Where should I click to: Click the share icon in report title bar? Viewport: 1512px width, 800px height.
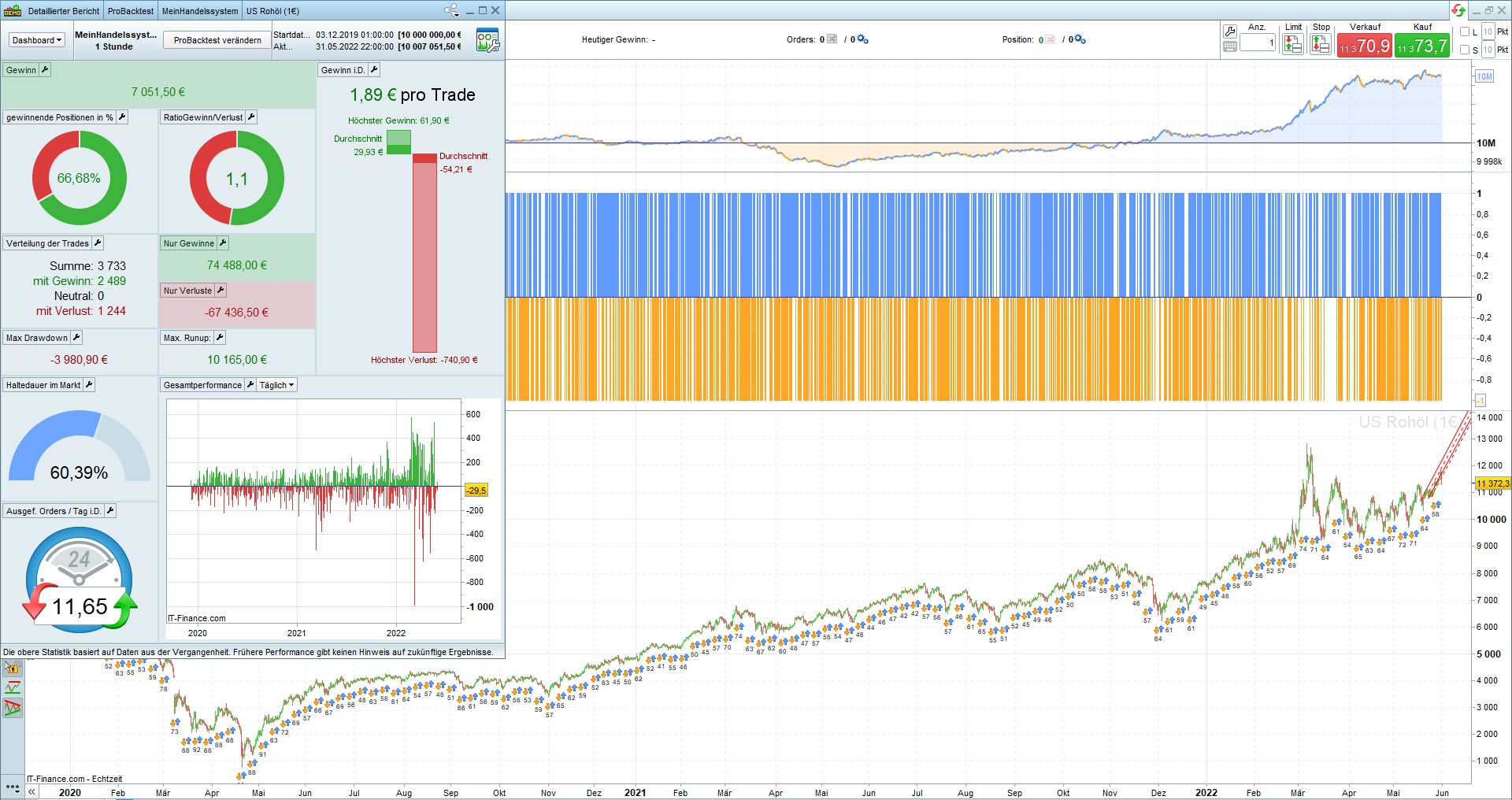451,10
